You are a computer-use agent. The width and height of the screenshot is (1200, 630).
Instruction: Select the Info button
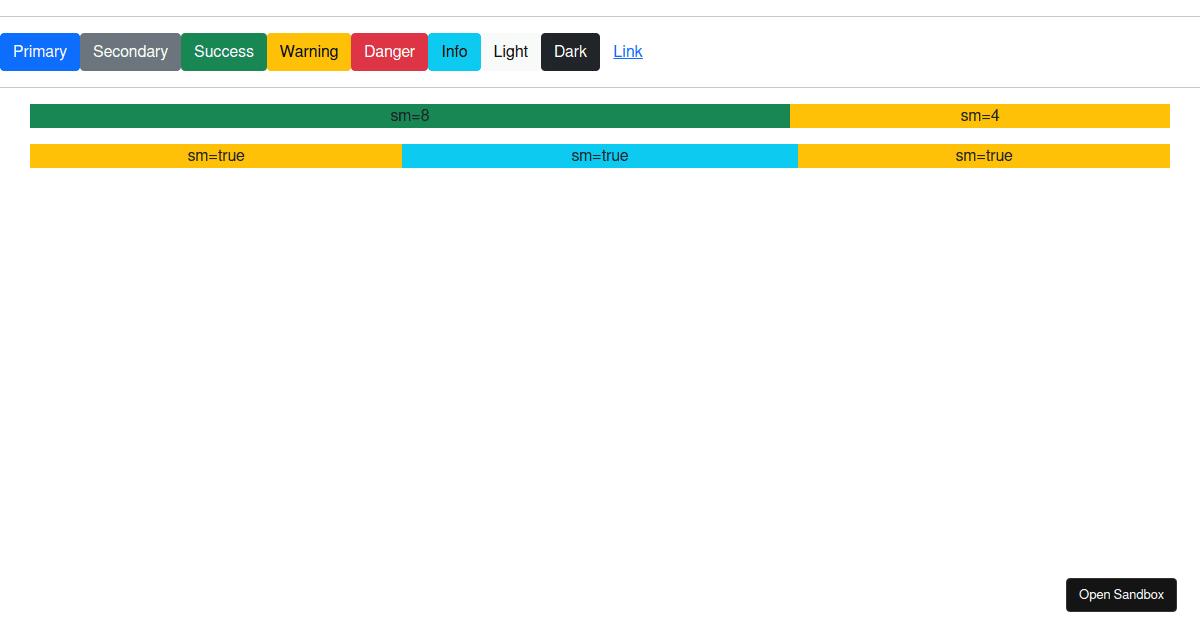[x=454, y=51]
